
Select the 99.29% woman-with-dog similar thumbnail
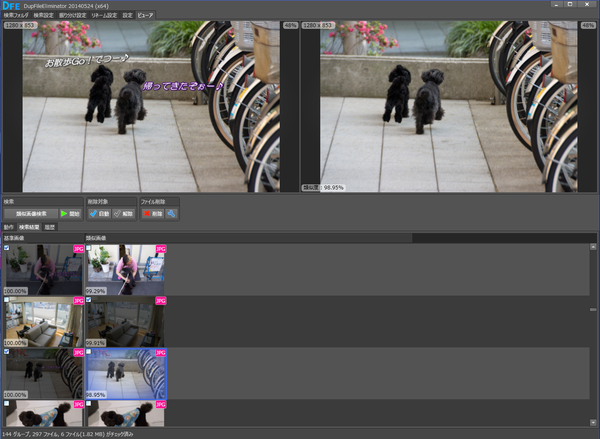(x=126, y=270)
